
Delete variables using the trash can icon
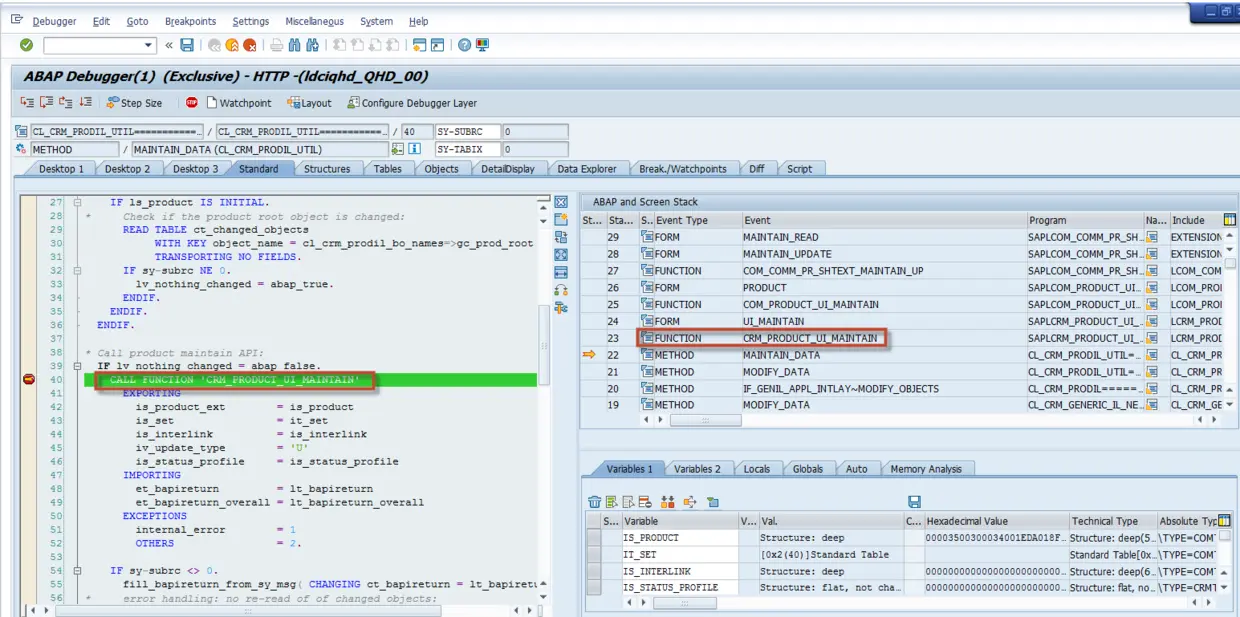coord(595,502)
